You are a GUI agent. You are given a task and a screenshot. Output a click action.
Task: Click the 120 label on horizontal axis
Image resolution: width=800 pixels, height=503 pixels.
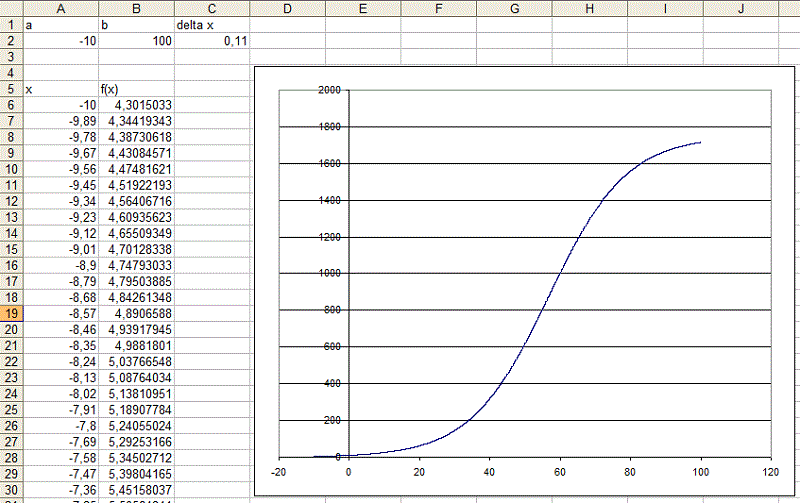pos(769,473)
